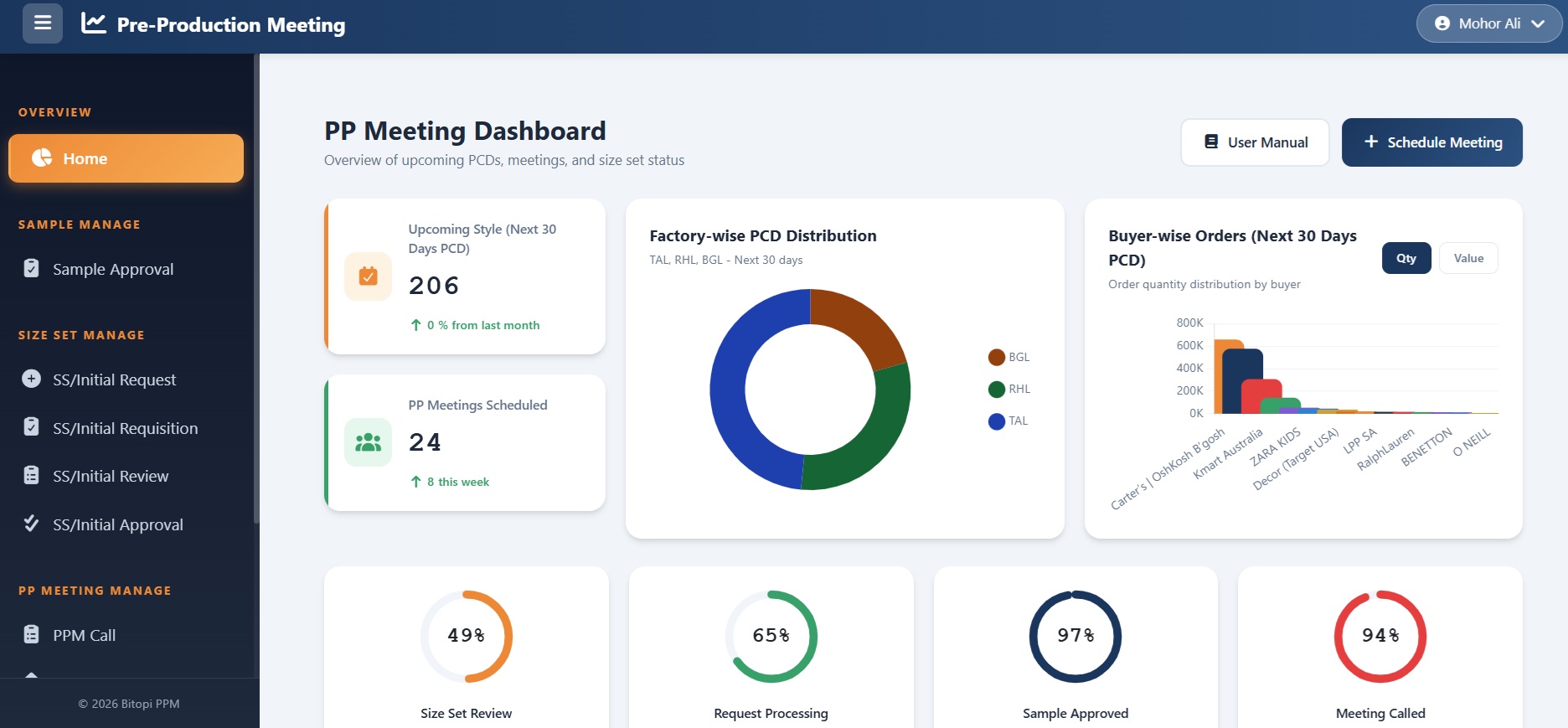The height and width of the screenshot is (728, 1568).
Task: Click the 'Size Set Review' label
Action: [x=467, y=714]
